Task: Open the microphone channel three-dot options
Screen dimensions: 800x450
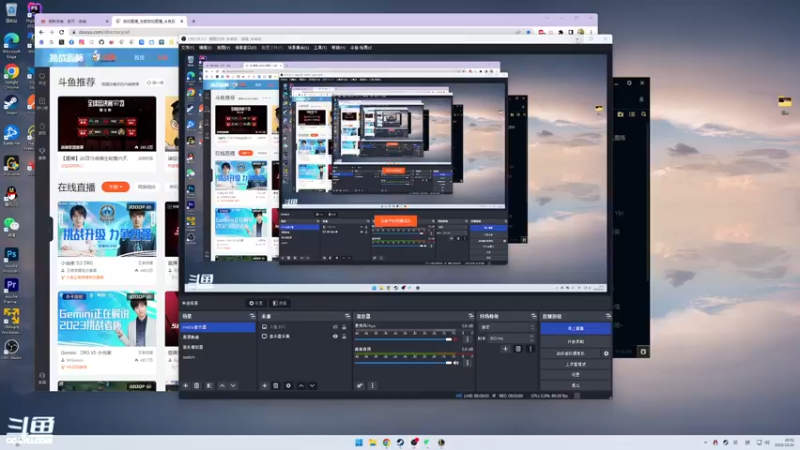Action: tap(467, 339)
